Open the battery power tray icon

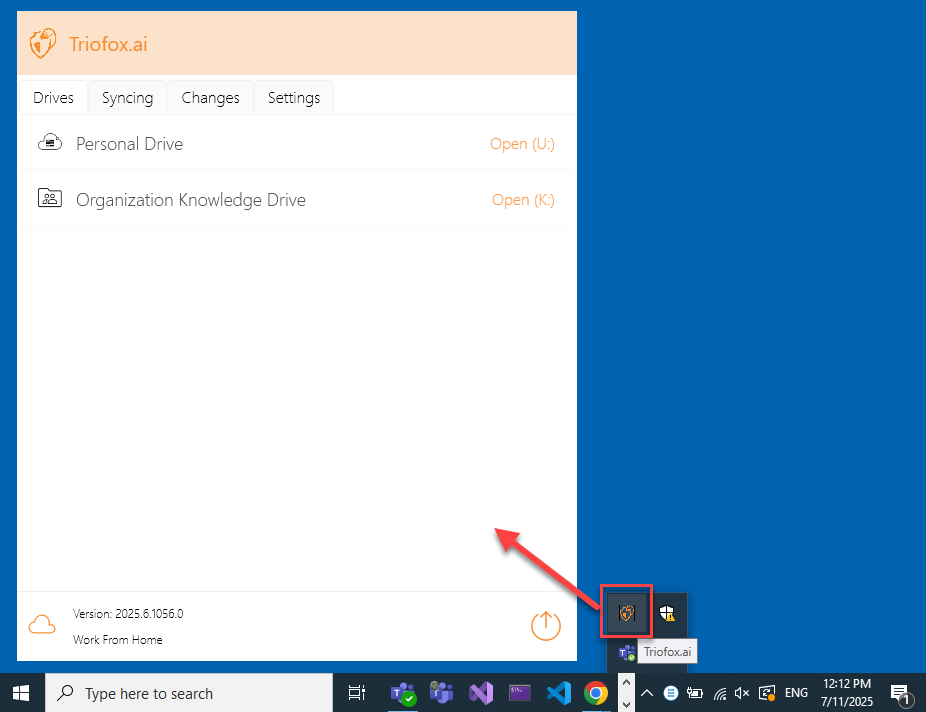(x=694, y=693)
